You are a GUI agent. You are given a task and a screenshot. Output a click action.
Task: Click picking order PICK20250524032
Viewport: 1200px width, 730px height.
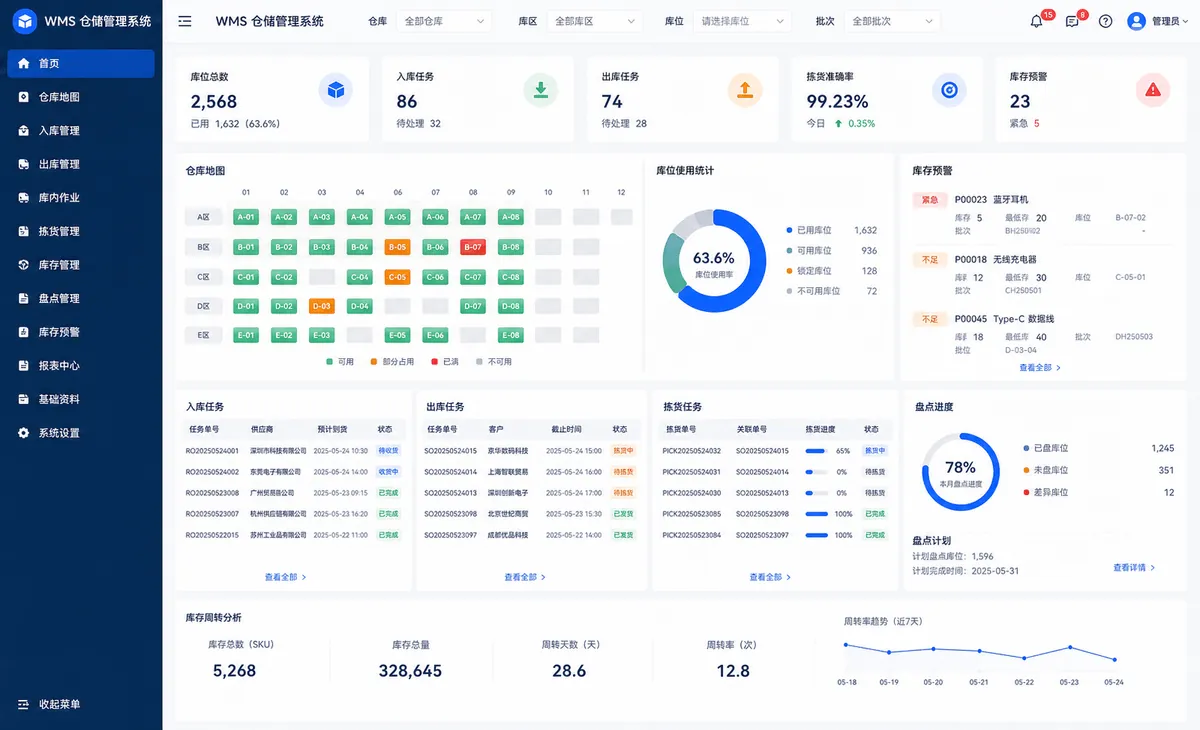(x=692, y=451)
